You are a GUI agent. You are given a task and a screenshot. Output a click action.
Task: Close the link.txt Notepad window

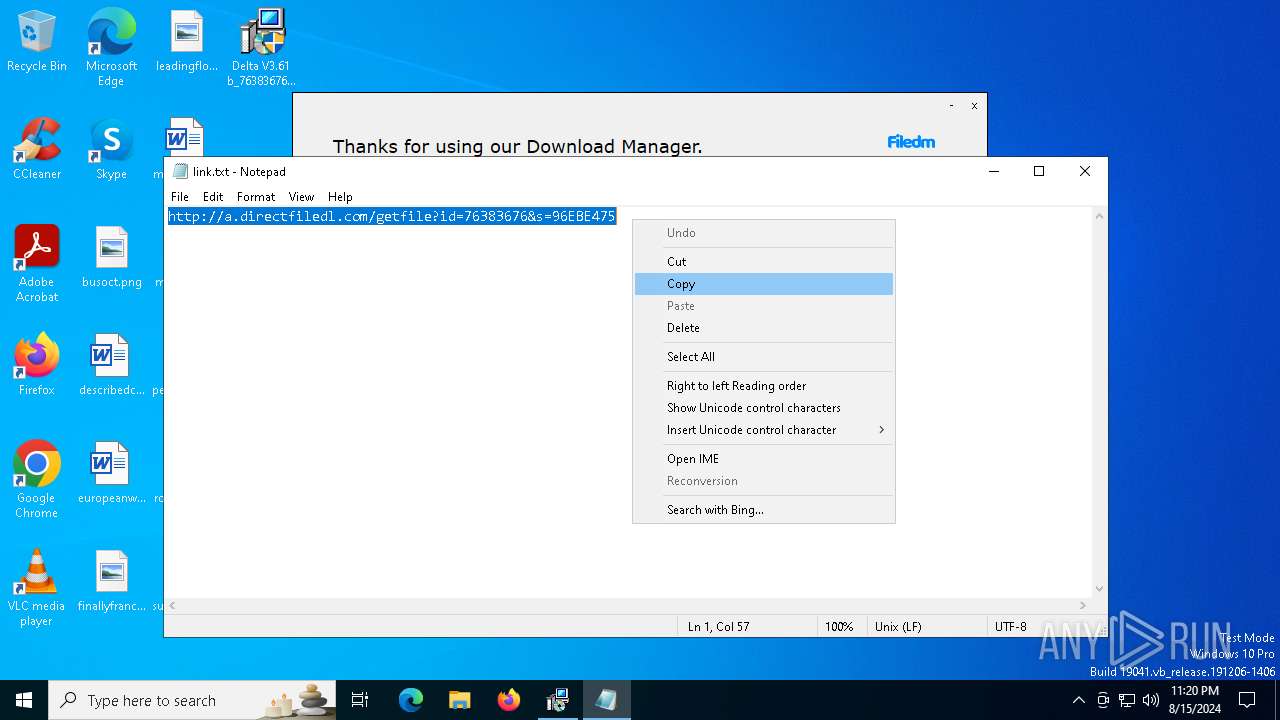pyautogui.click(x=1085, y=171)
